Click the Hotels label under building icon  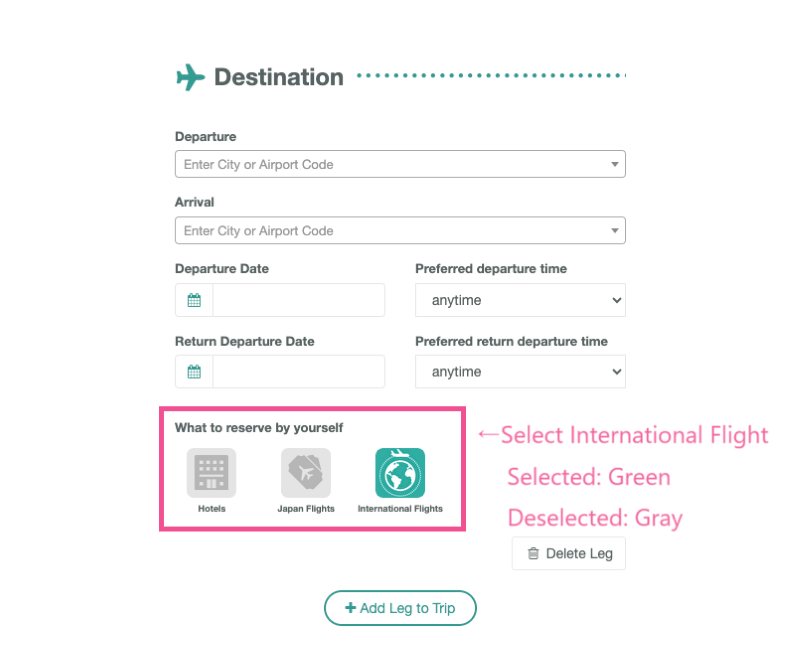[x=212, y=509]
